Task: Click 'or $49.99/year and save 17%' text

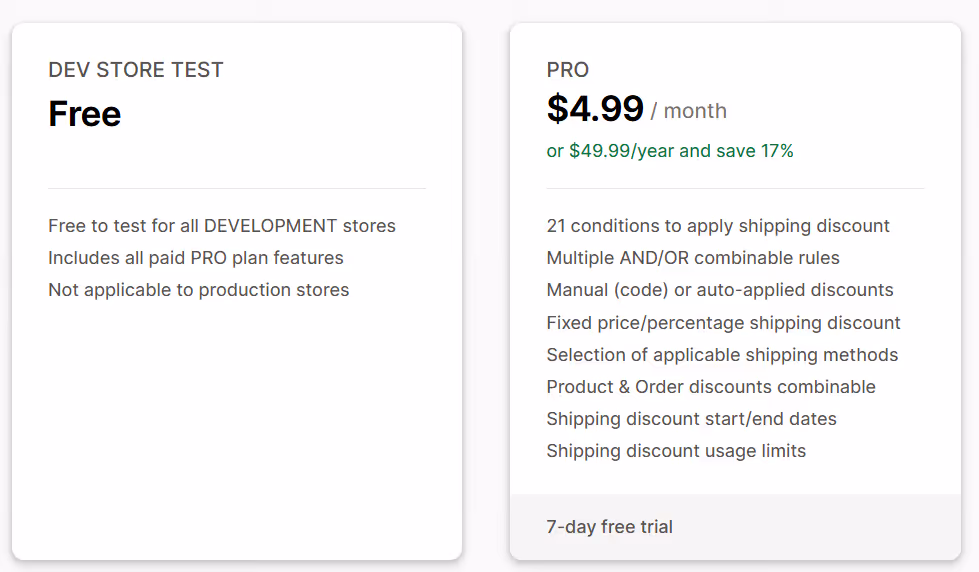Action: pos(670,150)
